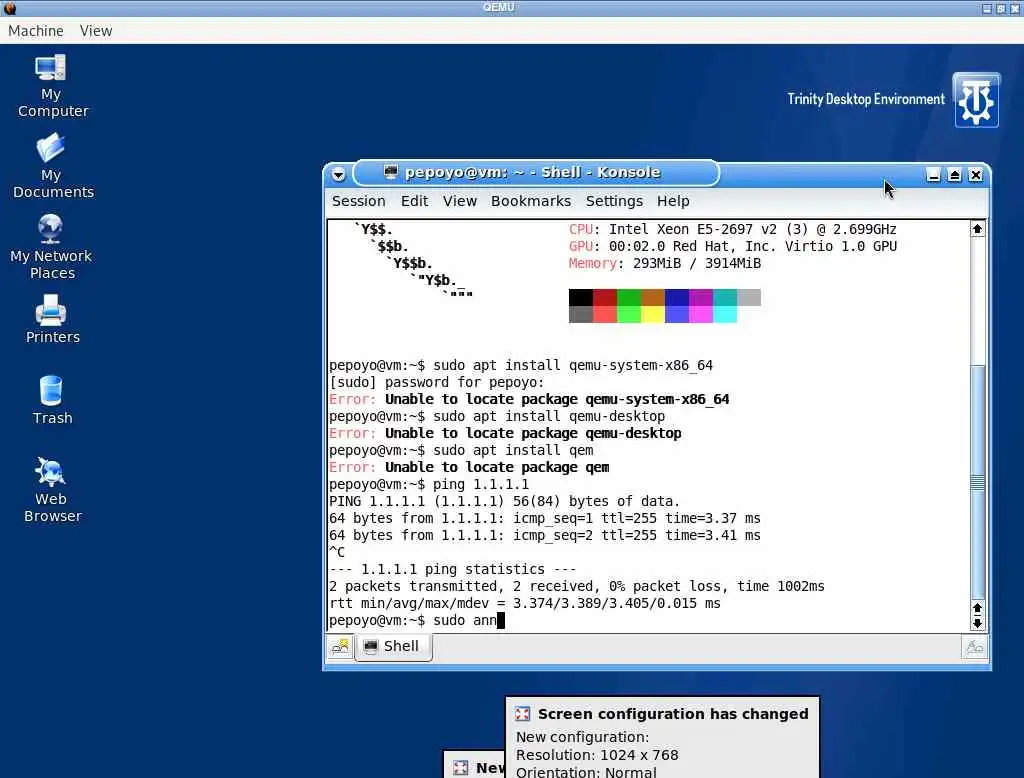Click the 'sudo ann' command prompt line
Viewport: 1024px width, 778px height.
pos(417,620)
